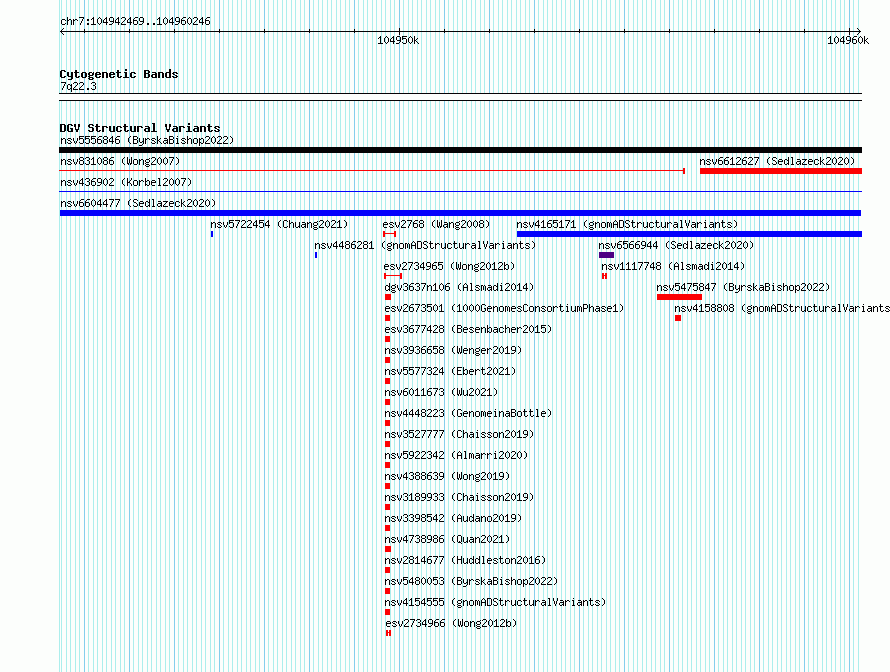Screen dimensions: 890x672
Task: Open nsv831086 (Wong2007) variant
Action: pos(120,161)
